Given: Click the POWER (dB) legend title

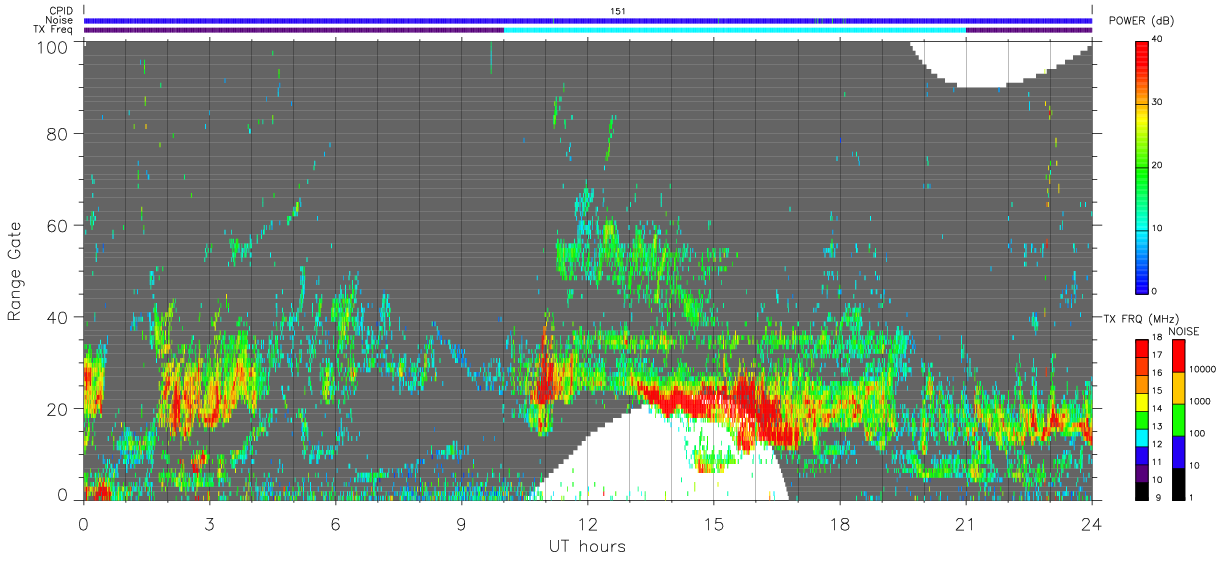Looking at the screenshot, I should tap(1142, 21).
